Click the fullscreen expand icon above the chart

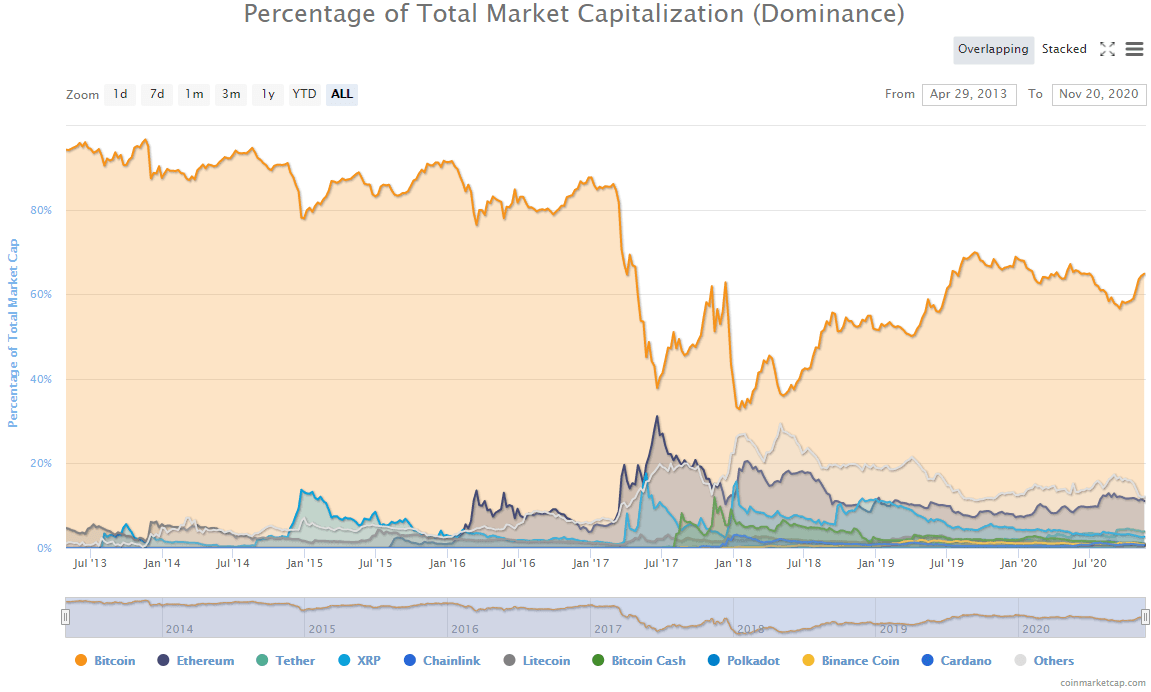point(1107,48)
